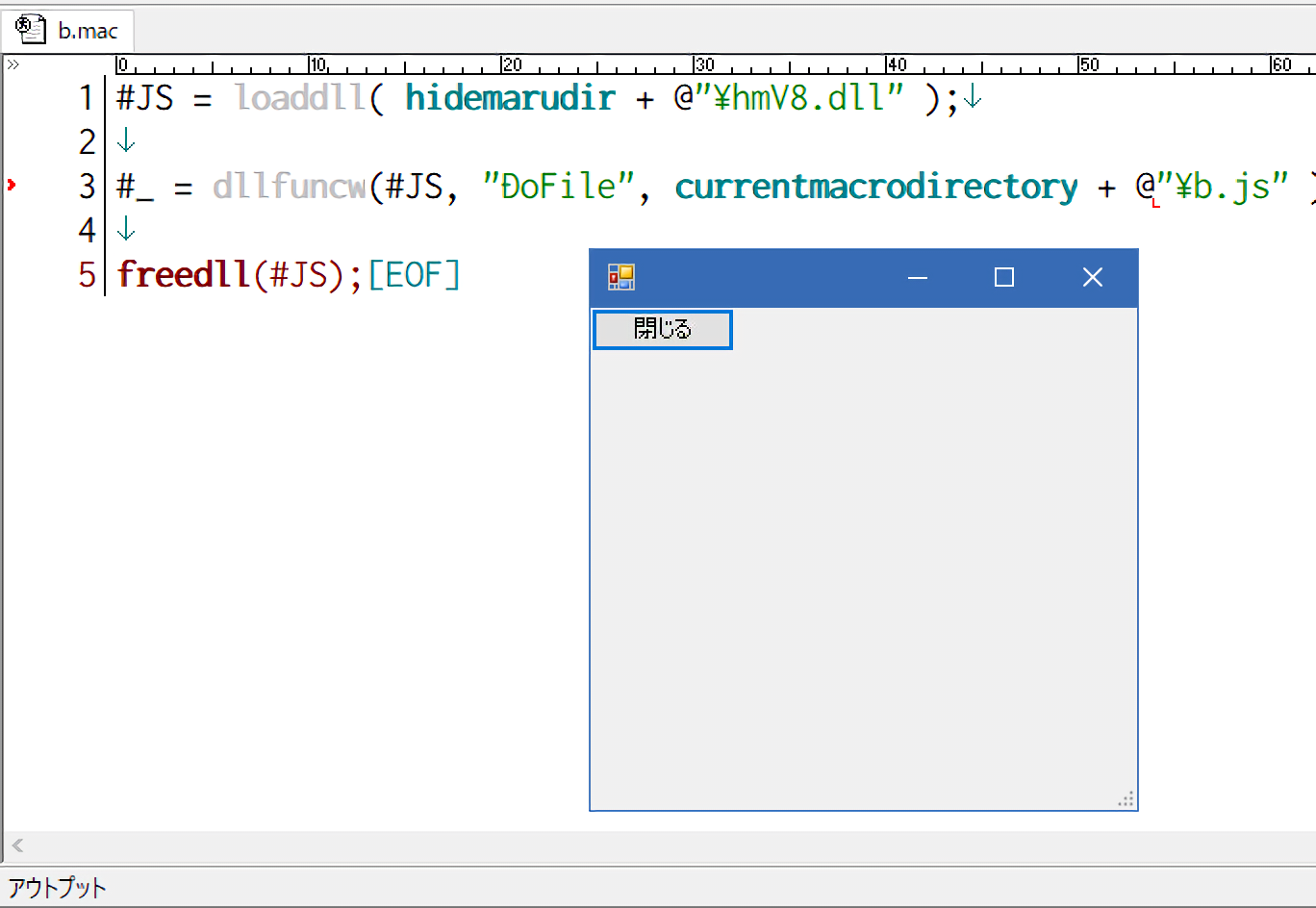Open the dialog's title bar application icon
The width and height of the screenshot is (1316, 908).
pos(621,278)
